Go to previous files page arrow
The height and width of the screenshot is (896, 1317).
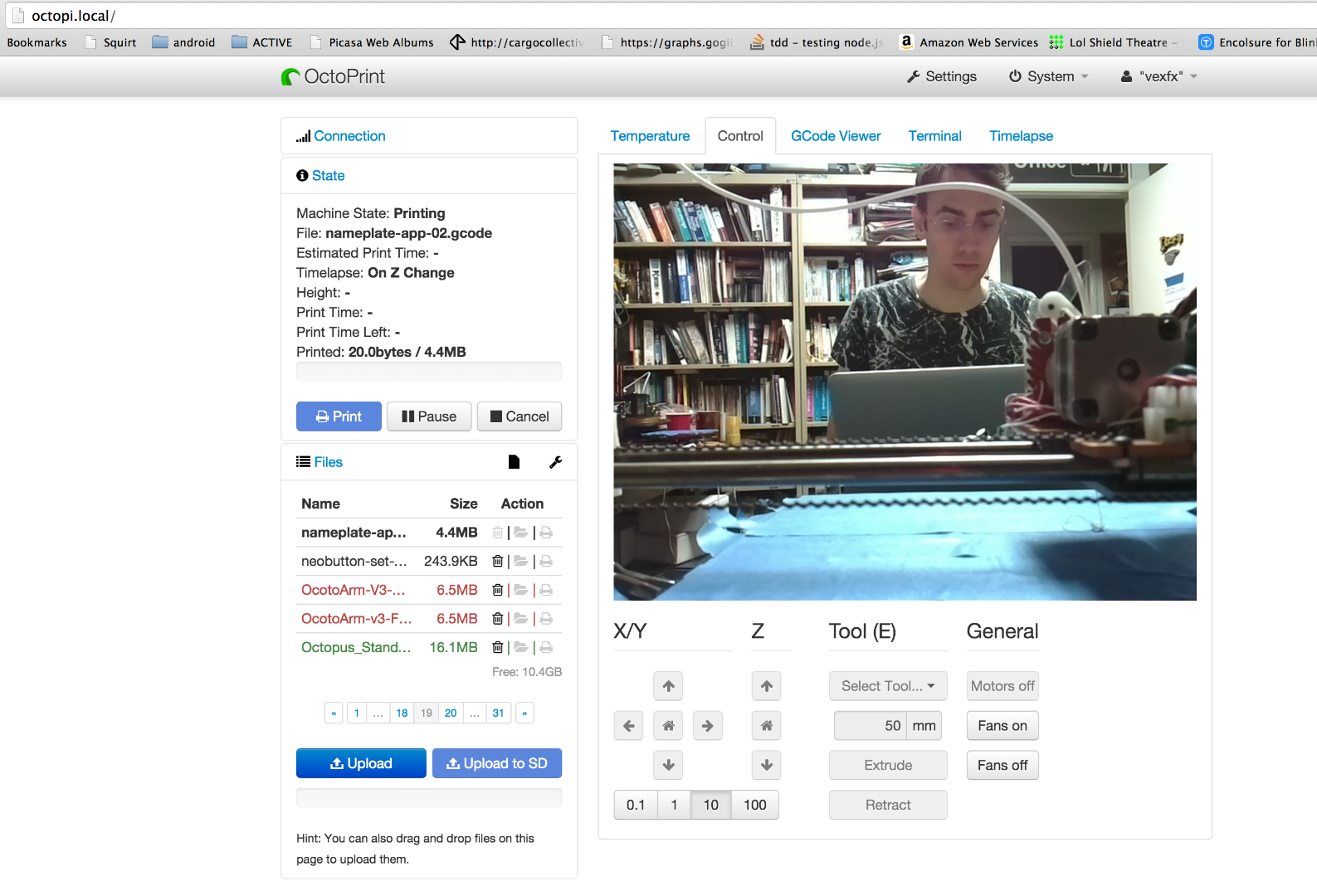click(334, 713)
